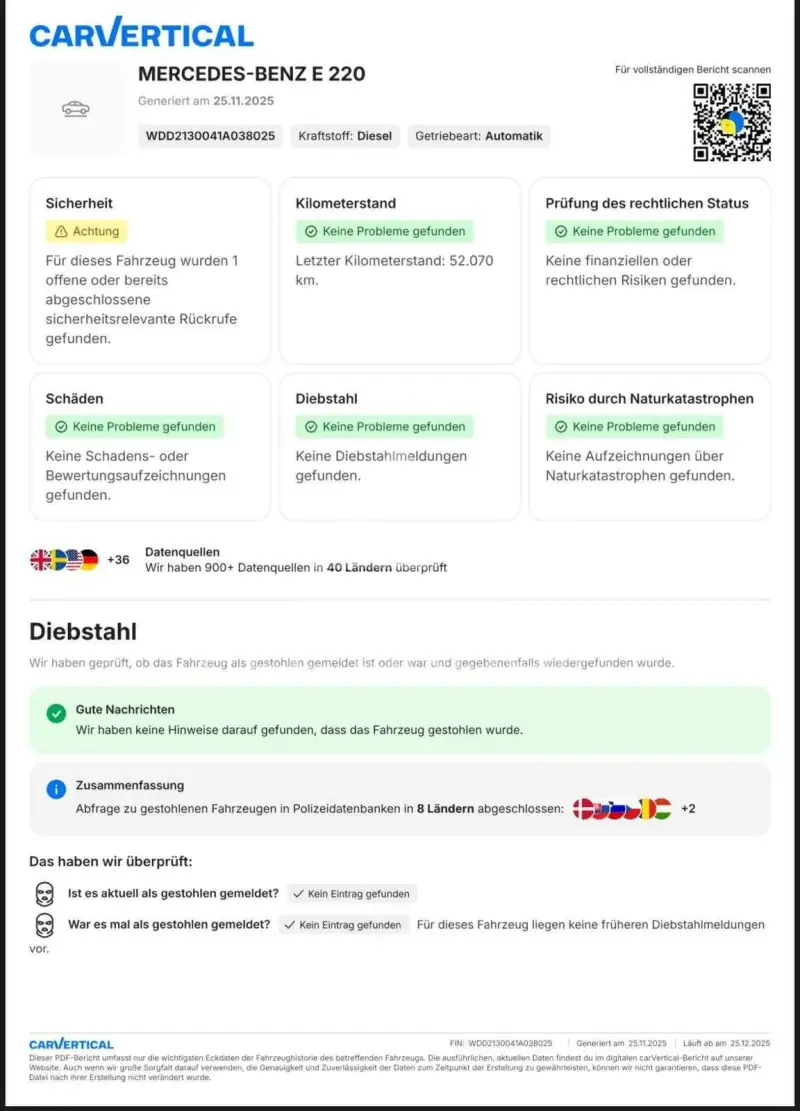Click the thief mask icon next to 'War es mal'
Screen dimensions: 800x1111
click(45, 925)
